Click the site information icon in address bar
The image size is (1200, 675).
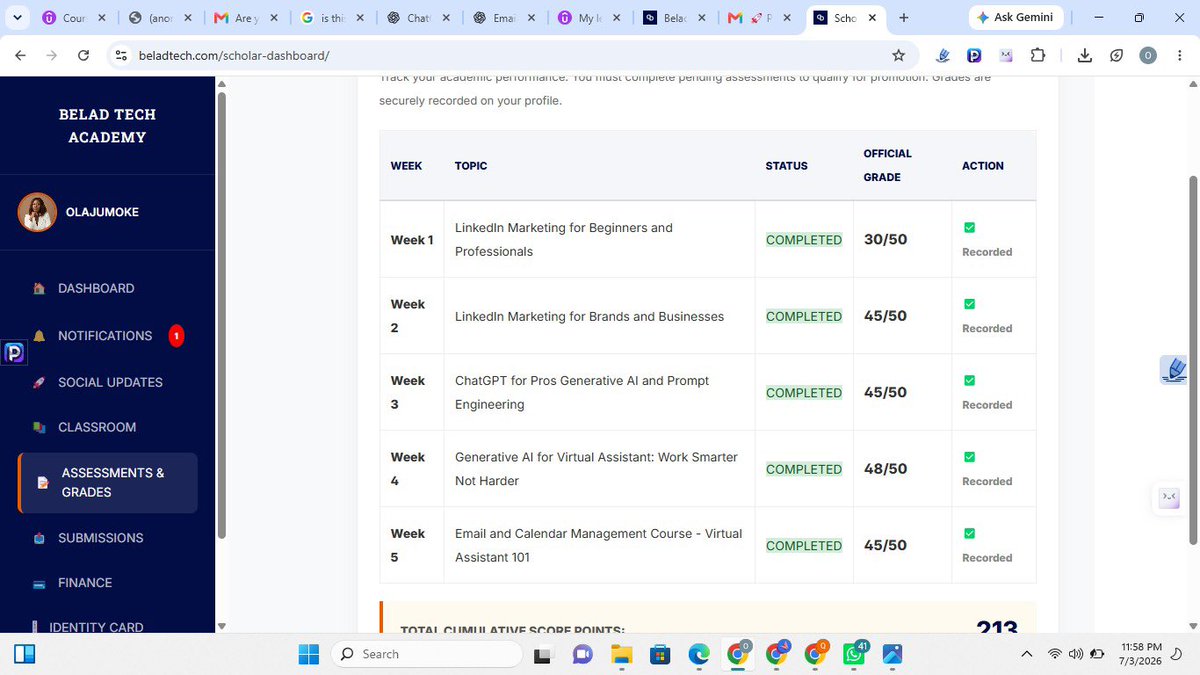coord(121,56)
